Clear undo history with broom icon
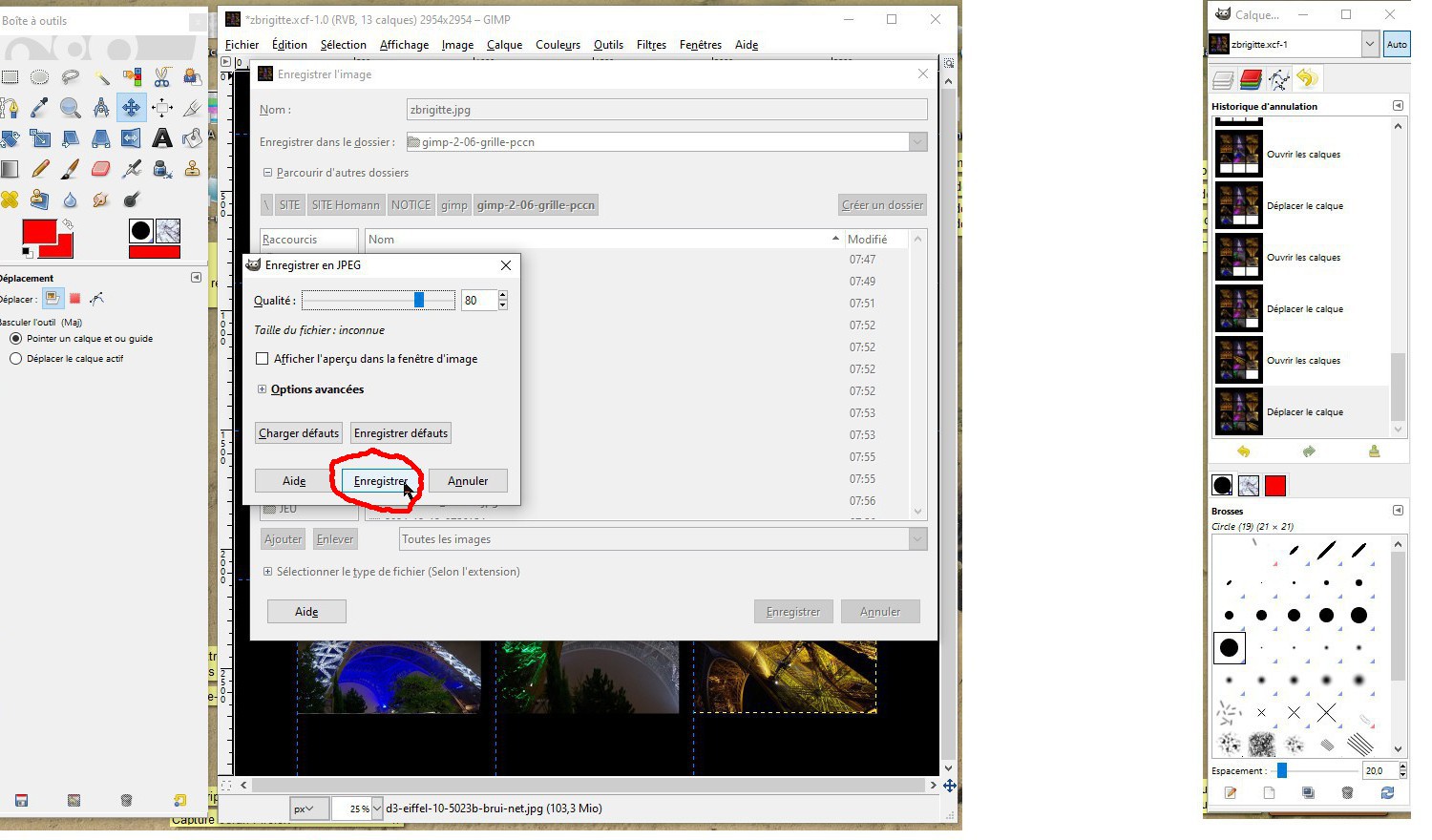The width and height of the screenshot is (1432, 840). pos(1374,451)
